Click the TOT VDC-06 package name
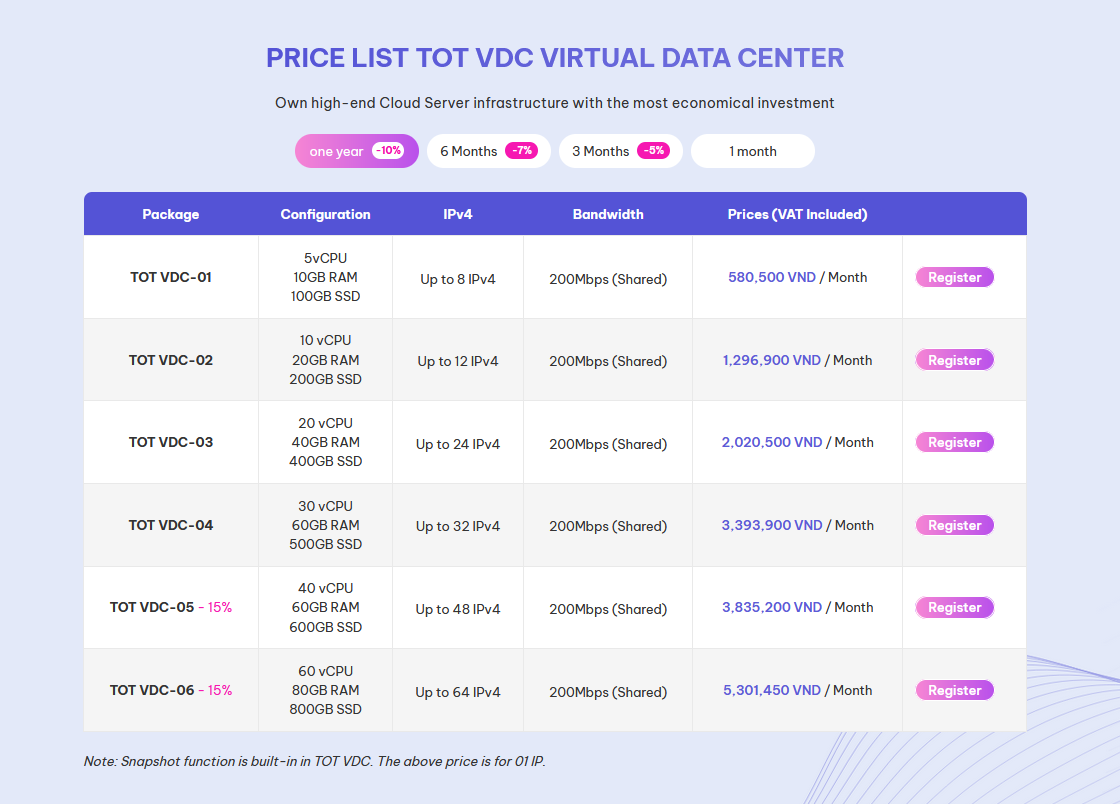This screenshot has width=1120, height=804. (x=152, y=690)
